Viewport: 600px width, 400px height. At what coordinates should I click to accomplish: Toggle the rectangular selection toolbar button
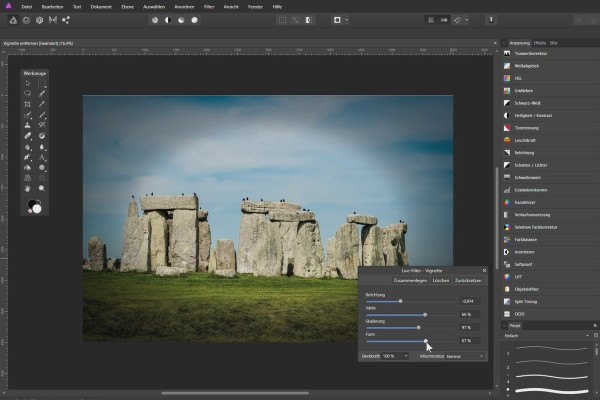pyautogui.click(x=282, y=20)
